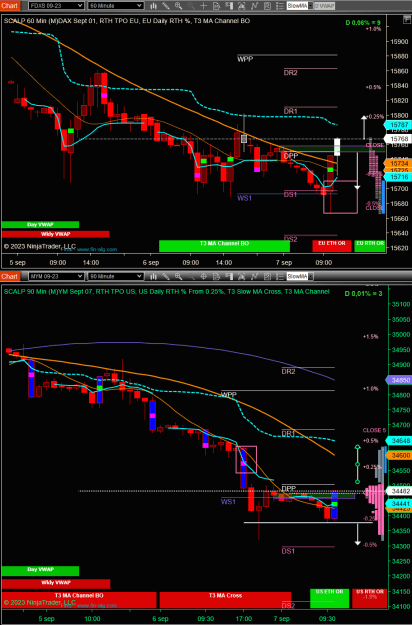
Task: Toggle Chart Trader in MYM toolbar
Action: [229, 276]
